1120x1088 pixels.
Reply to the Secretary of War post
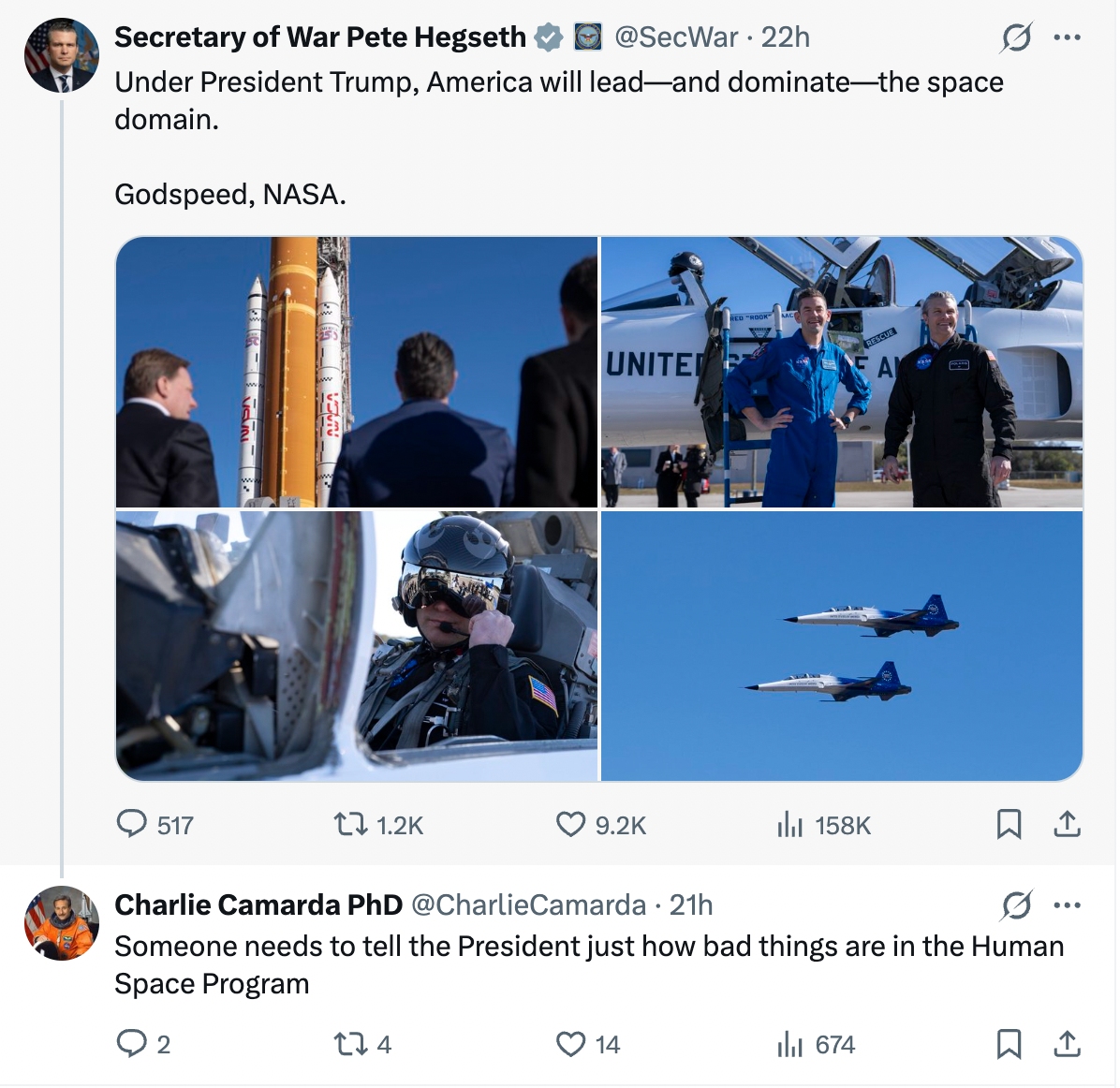[131, 824]
